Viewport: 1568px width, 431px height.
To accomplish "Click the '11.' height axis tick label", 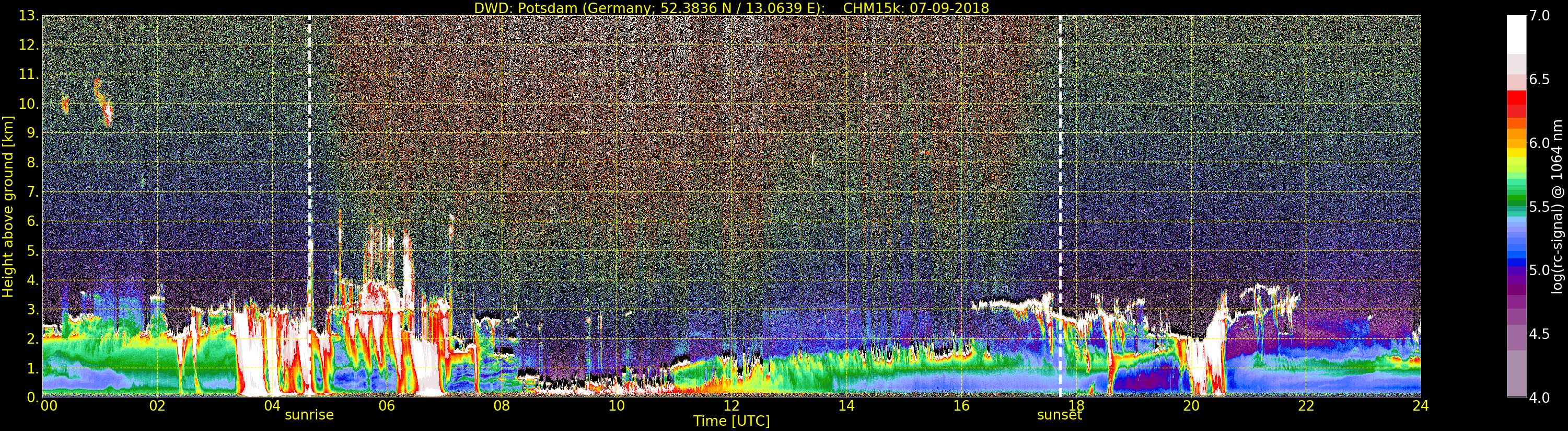I will [x=29, y=74].
